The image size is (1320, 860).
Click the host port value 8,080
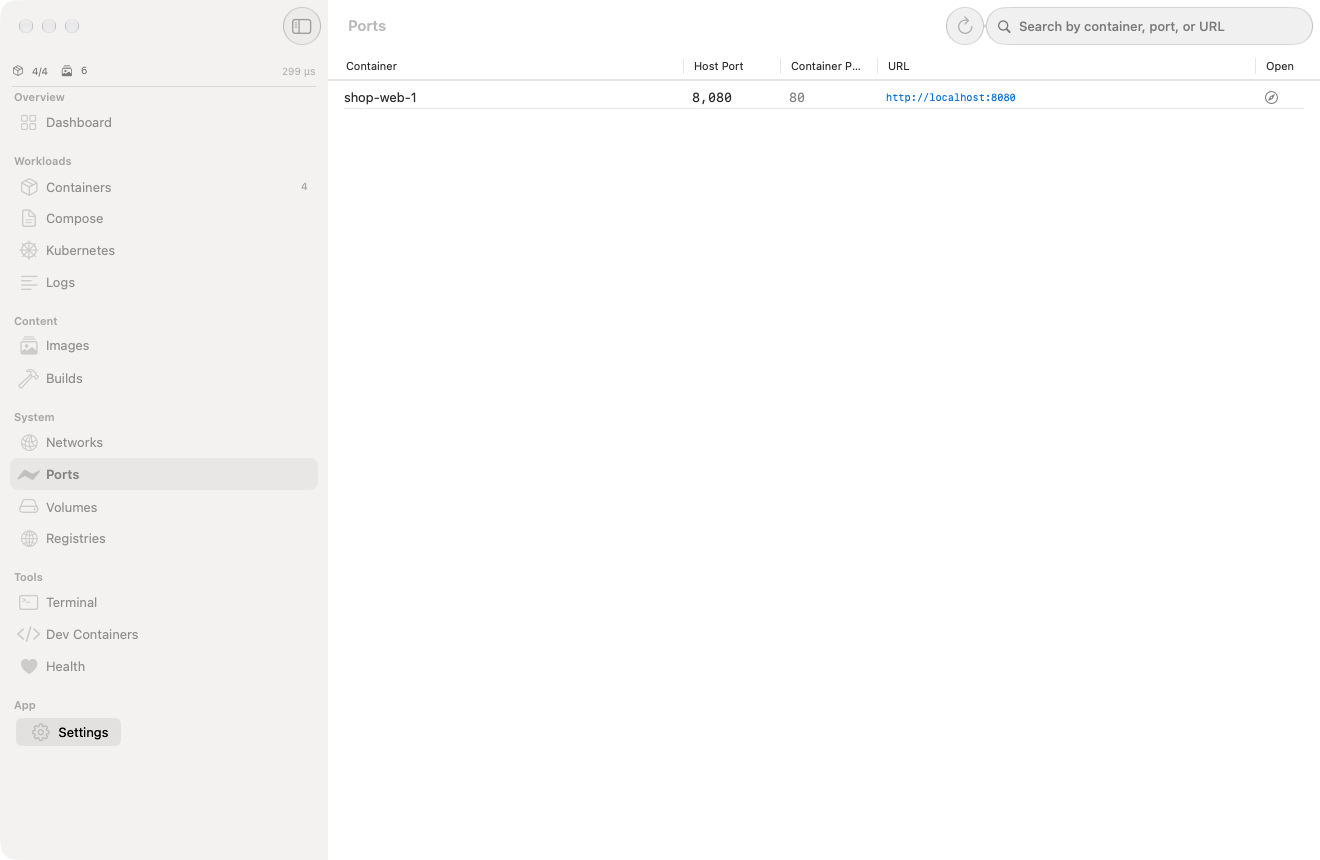point(712,98)
